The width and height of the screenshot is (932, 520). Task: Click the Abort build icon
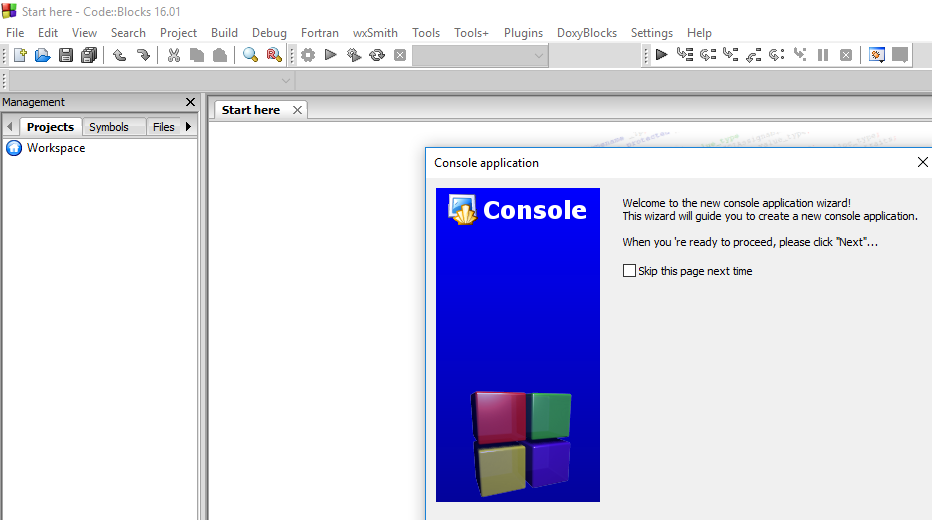[x=400, y=55]
